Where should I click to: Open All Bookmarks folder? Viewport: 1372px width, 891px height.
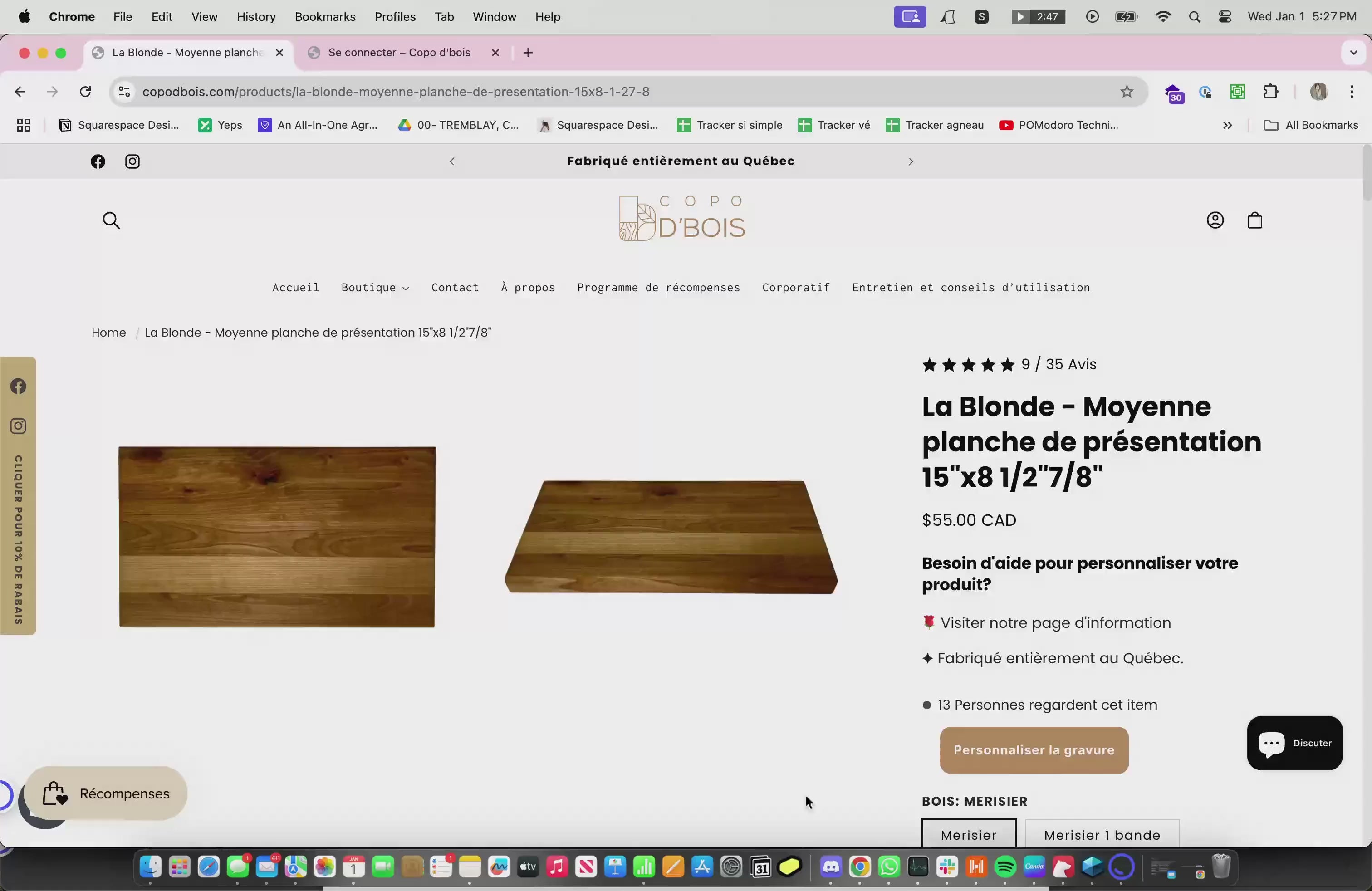(1311, 125)
